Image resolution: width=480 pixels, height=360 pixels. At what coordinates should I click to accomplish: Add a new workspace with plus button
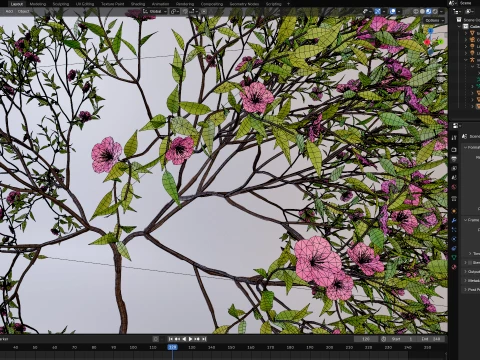click(x=288, y=4)
